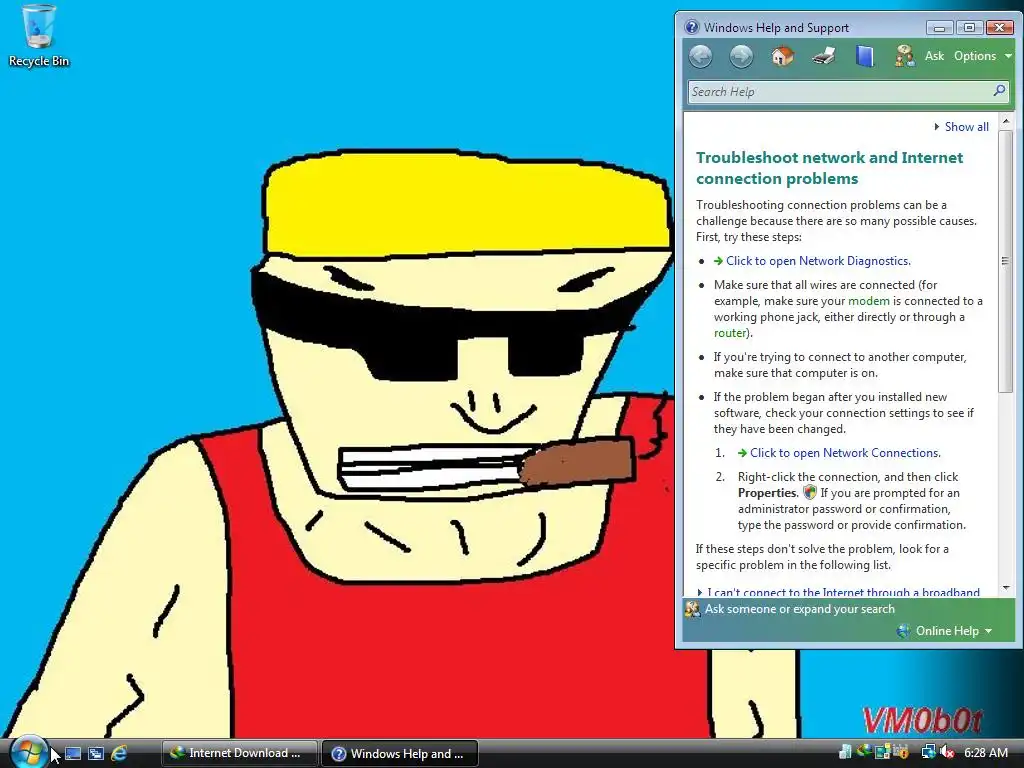Screen dimensions: 1024x768
Task: Click the people icon beside Ask someone
Action: click(x=692, y=609)
